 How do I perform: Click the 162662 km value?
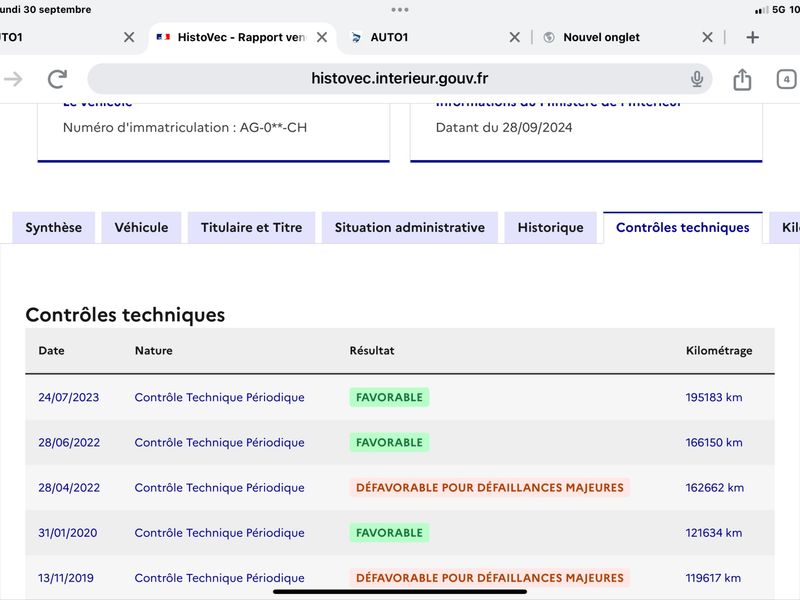coord(714,488)
